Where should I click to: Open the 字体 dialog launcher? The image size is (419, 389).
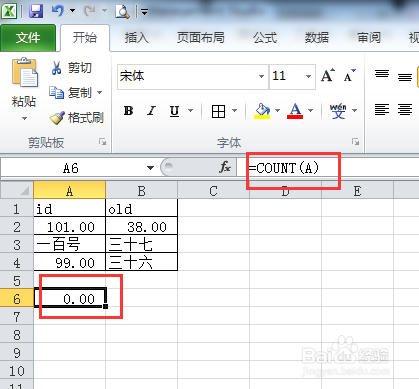(x=355, y=142)
